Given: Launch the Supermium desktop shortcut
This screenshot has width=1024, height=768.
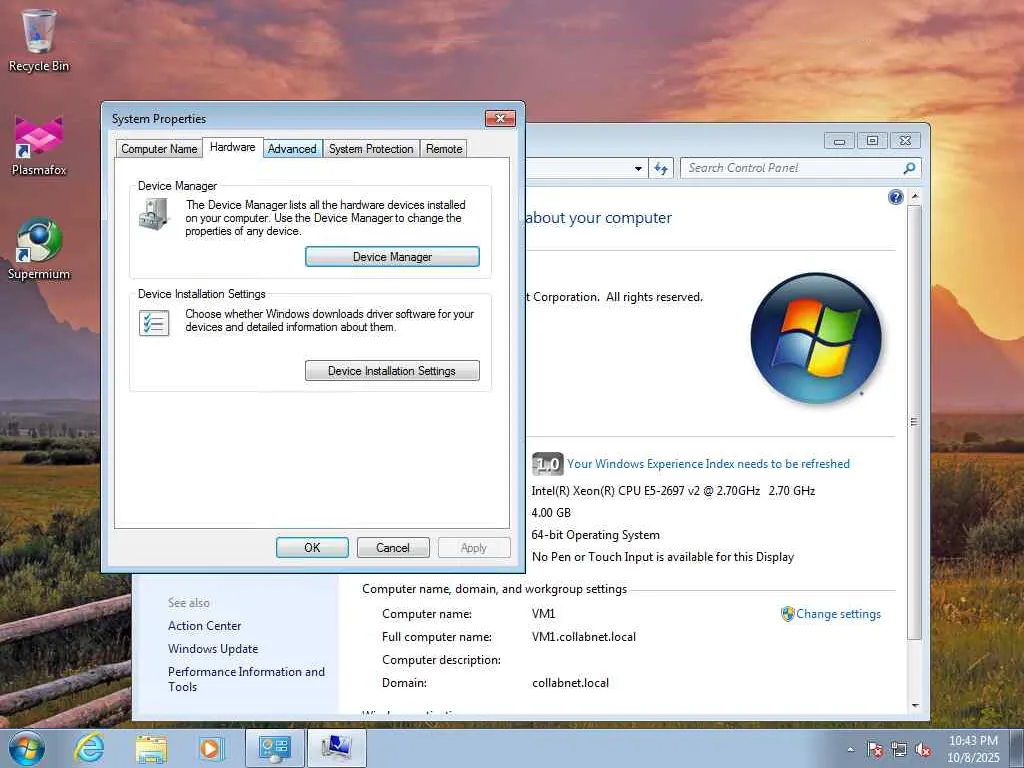Looking at the screenshot, I should 39,248.
